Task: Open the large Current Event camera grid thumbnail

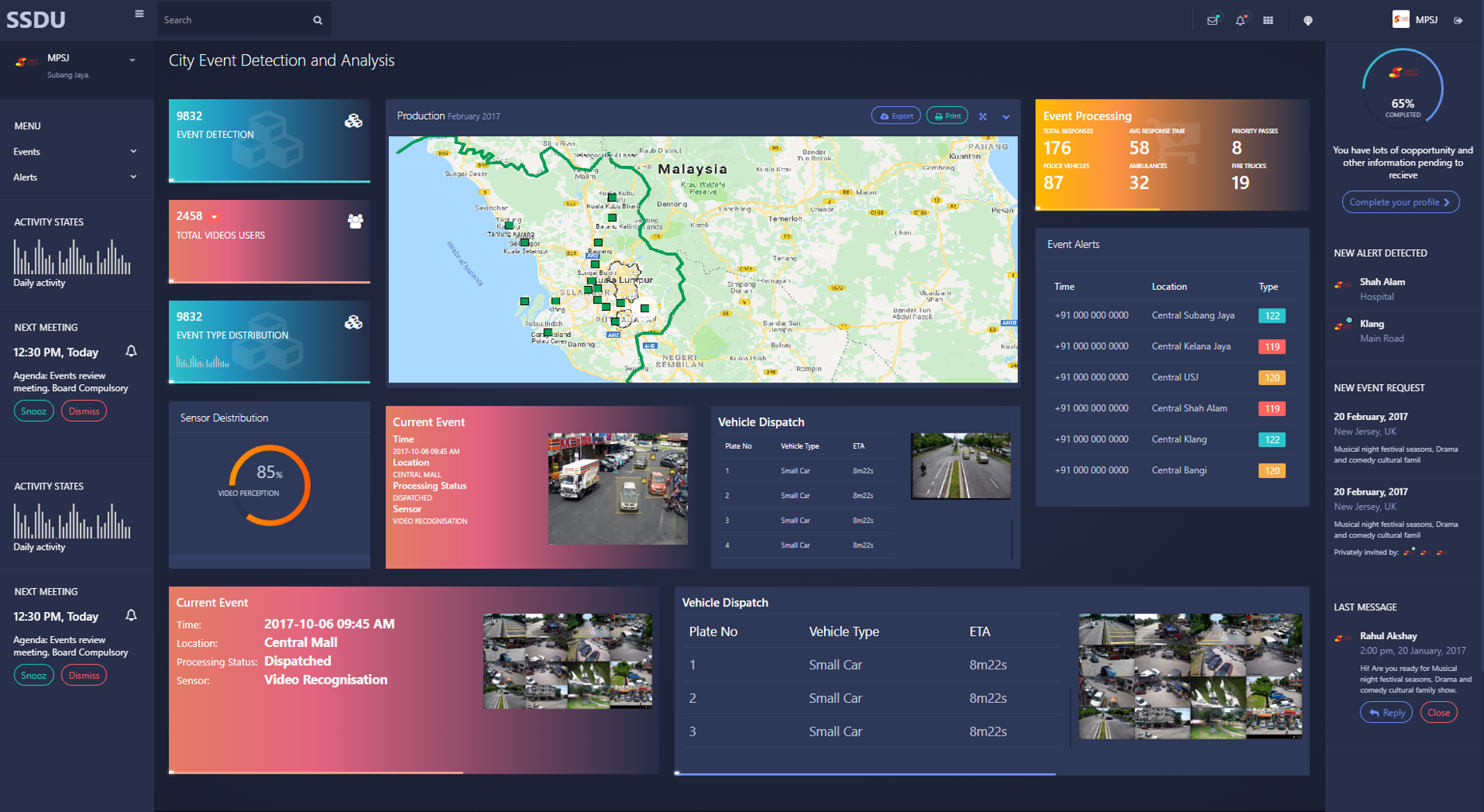Action: pos(567,661)
